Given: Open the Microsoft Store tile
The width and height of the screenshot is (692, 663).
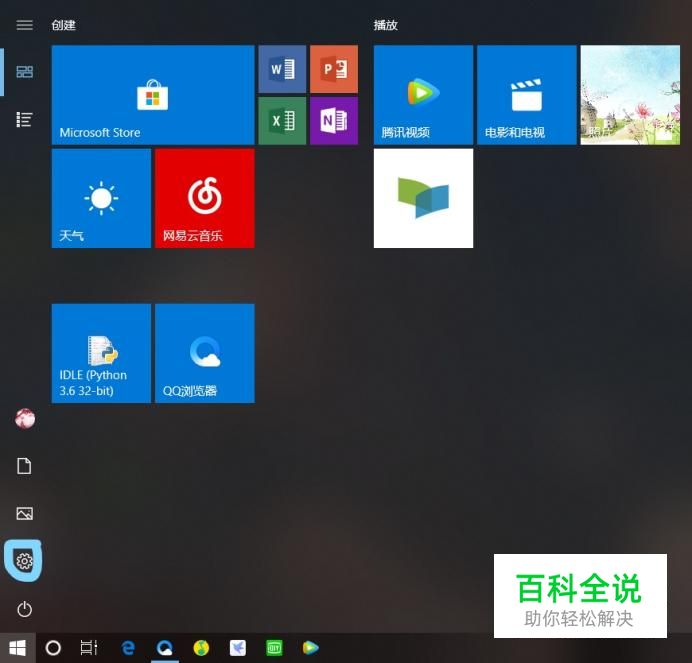Looking at the screenshot, I should click(153, 95).
